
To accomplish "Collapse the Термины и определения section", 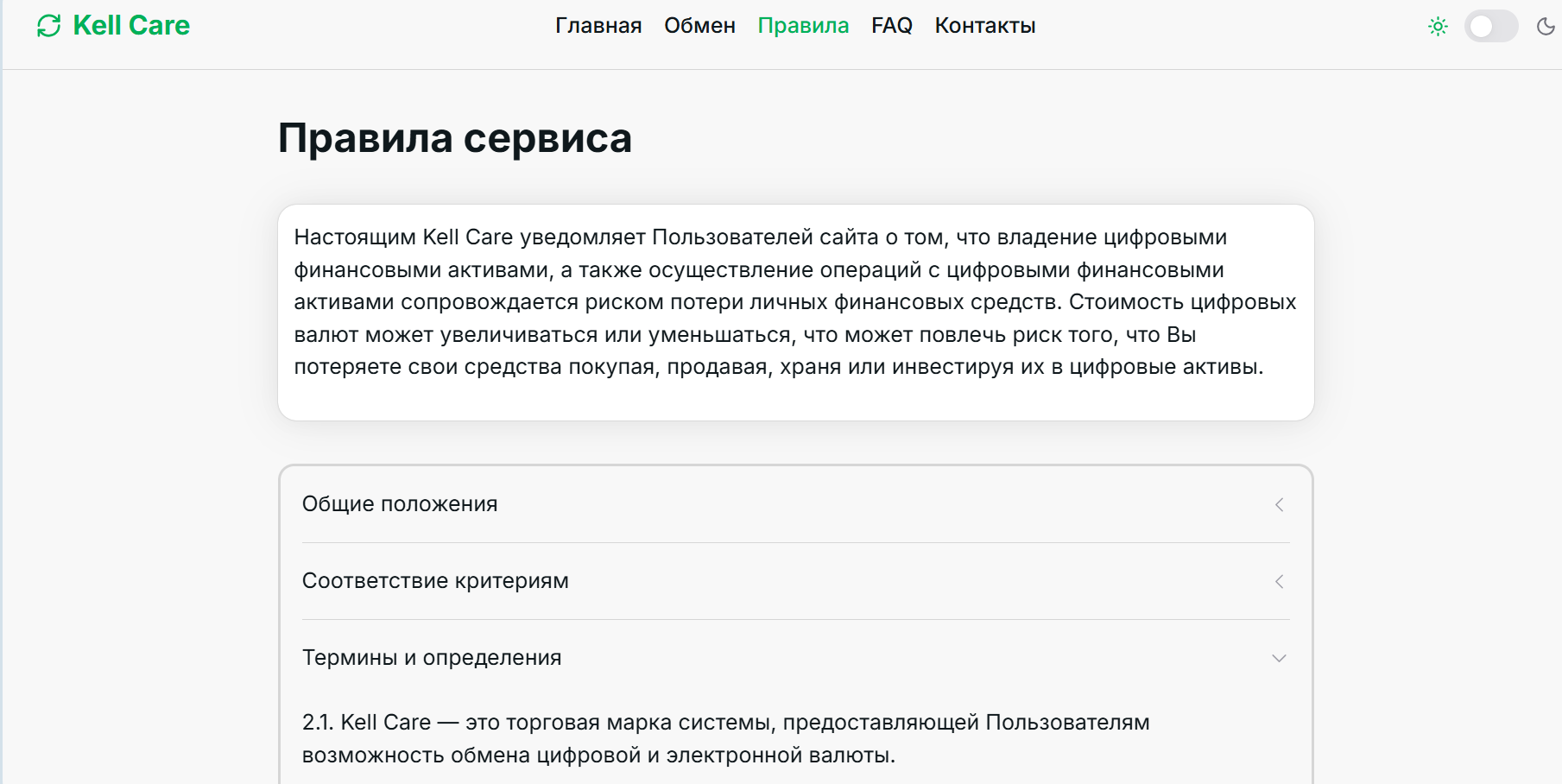I will [795, 658].
